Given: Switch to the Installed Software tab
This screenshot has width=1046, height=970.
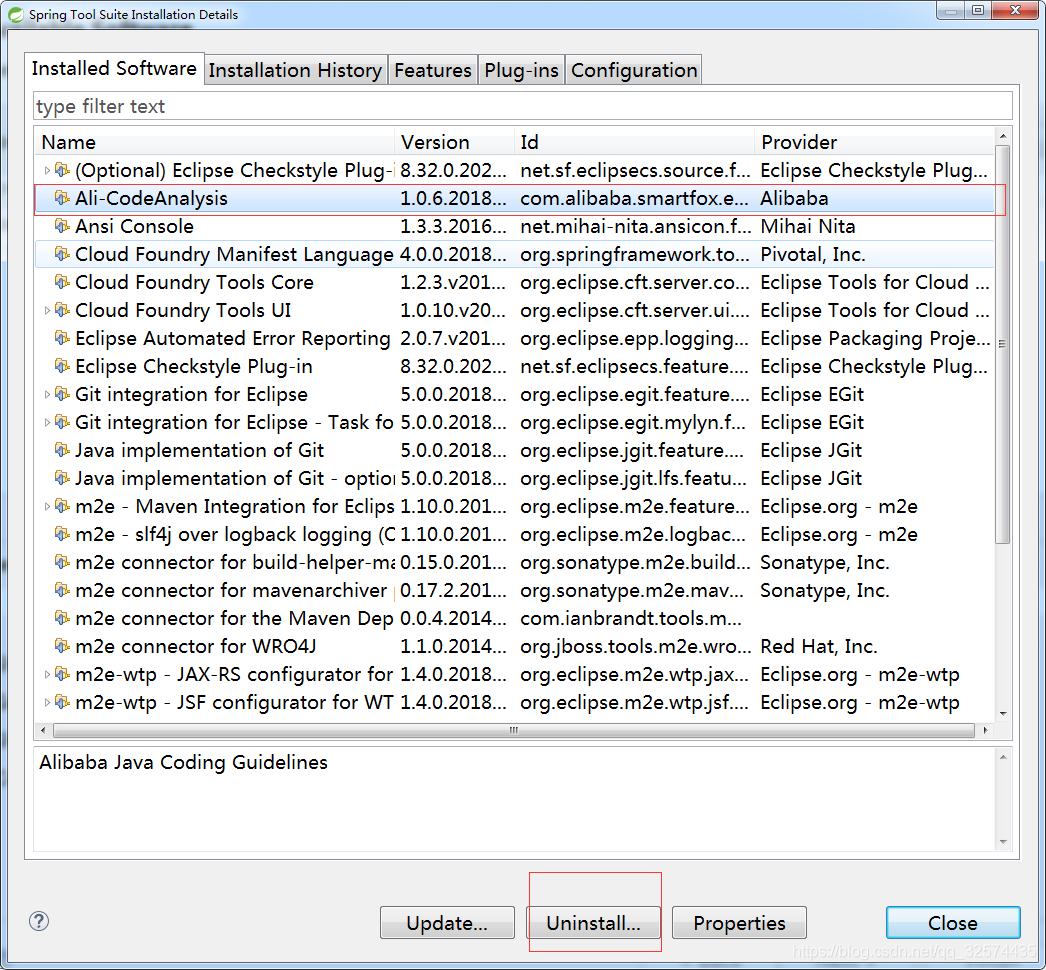Looking at the screenshot, I should (x=114, y=69).
